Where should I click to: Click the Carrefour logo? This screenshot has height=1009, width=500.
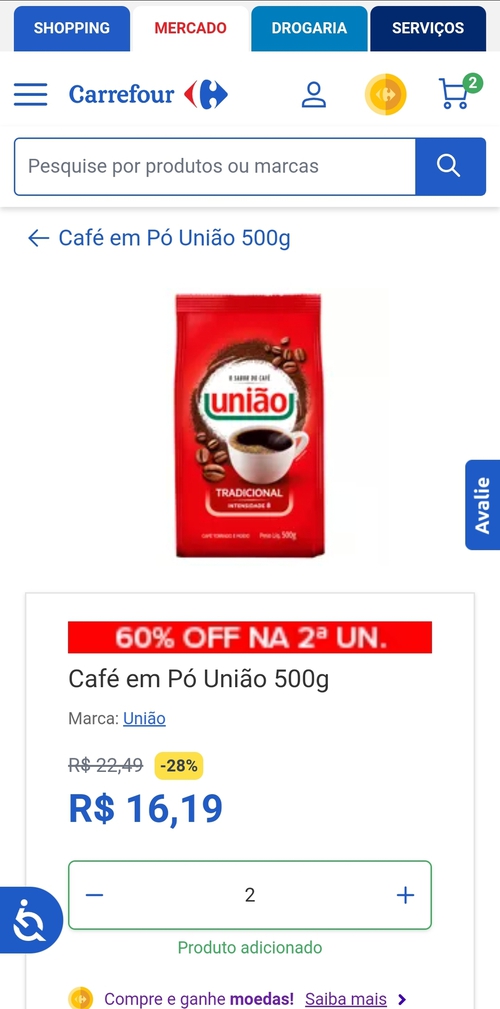(148, 95)
